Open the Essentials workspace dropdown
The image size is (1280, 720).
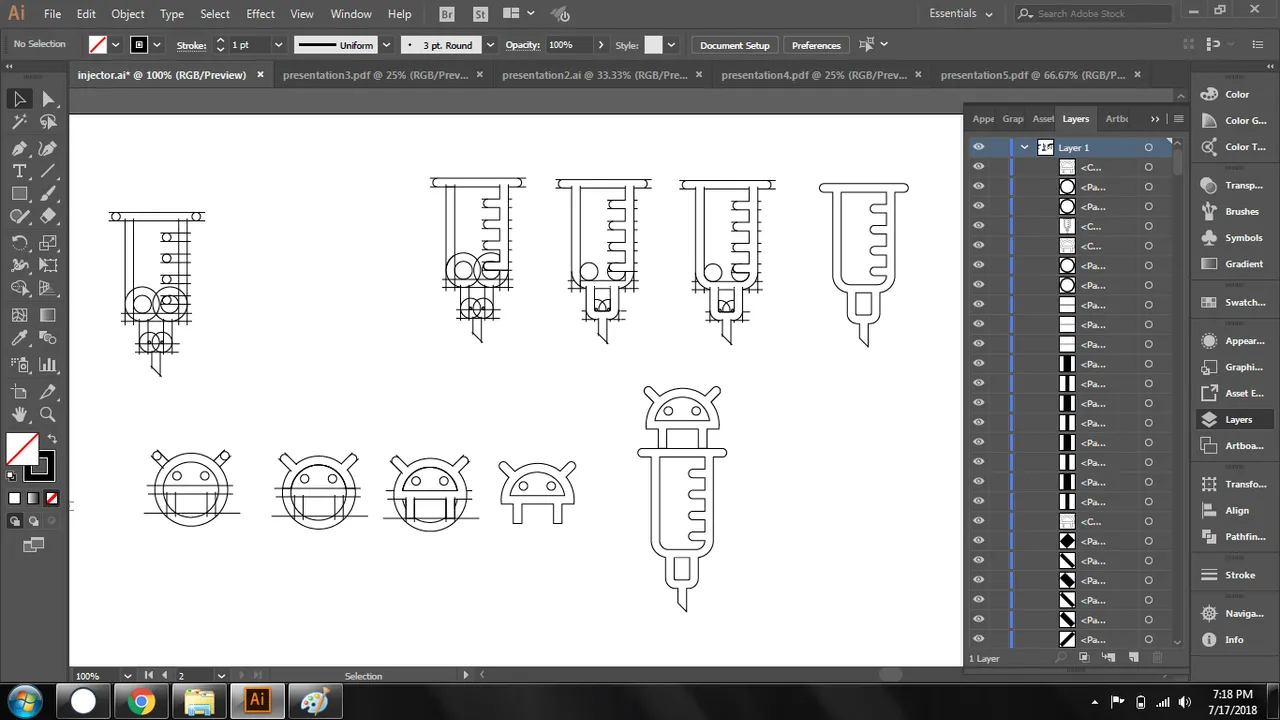click(961, 14)
